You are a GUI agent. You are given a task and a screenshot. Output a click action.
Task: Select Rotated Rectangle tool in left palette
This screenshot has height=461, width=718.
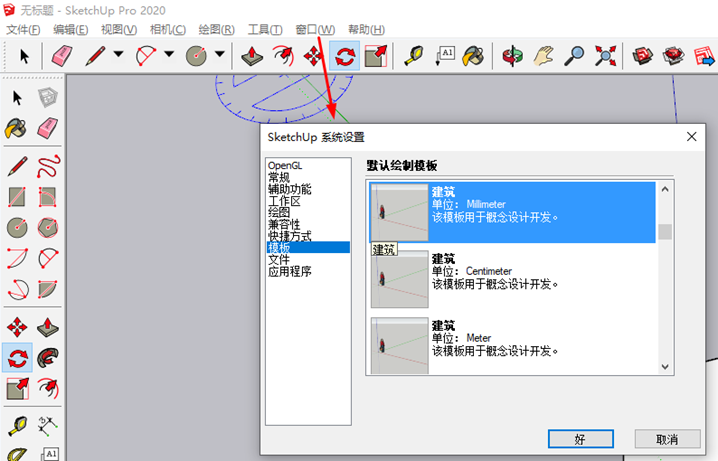48,197
